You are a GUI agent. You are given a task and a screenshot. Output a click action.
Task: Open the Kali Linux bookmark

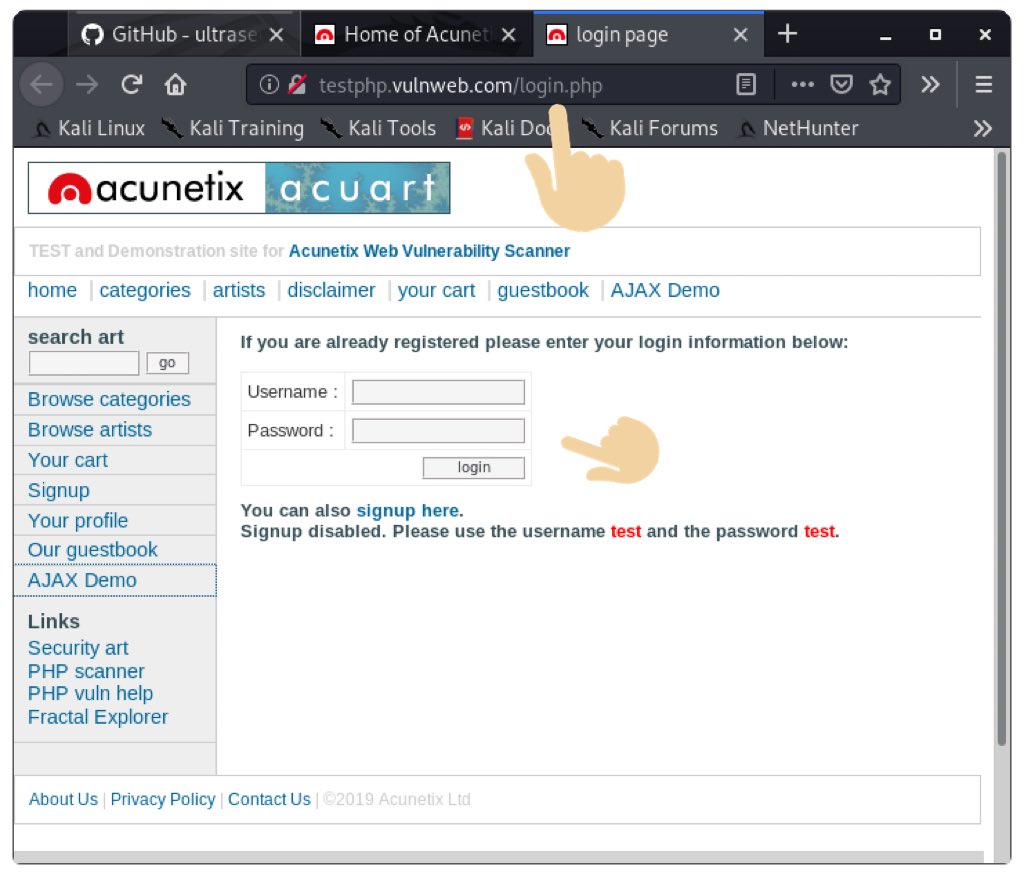(x=89, y=128)
